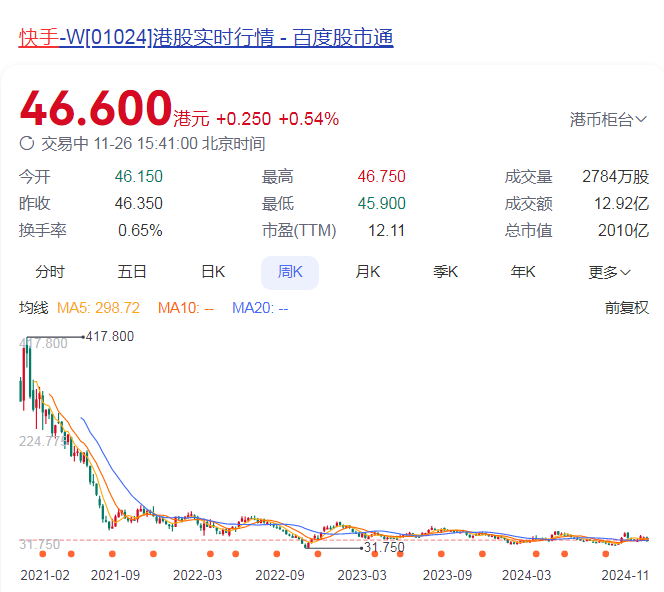Image resolution: width=664 pixels, height=592 pixels.
Task: Click the 换手率 value 0.65%
Action: (x=140, y=231)
